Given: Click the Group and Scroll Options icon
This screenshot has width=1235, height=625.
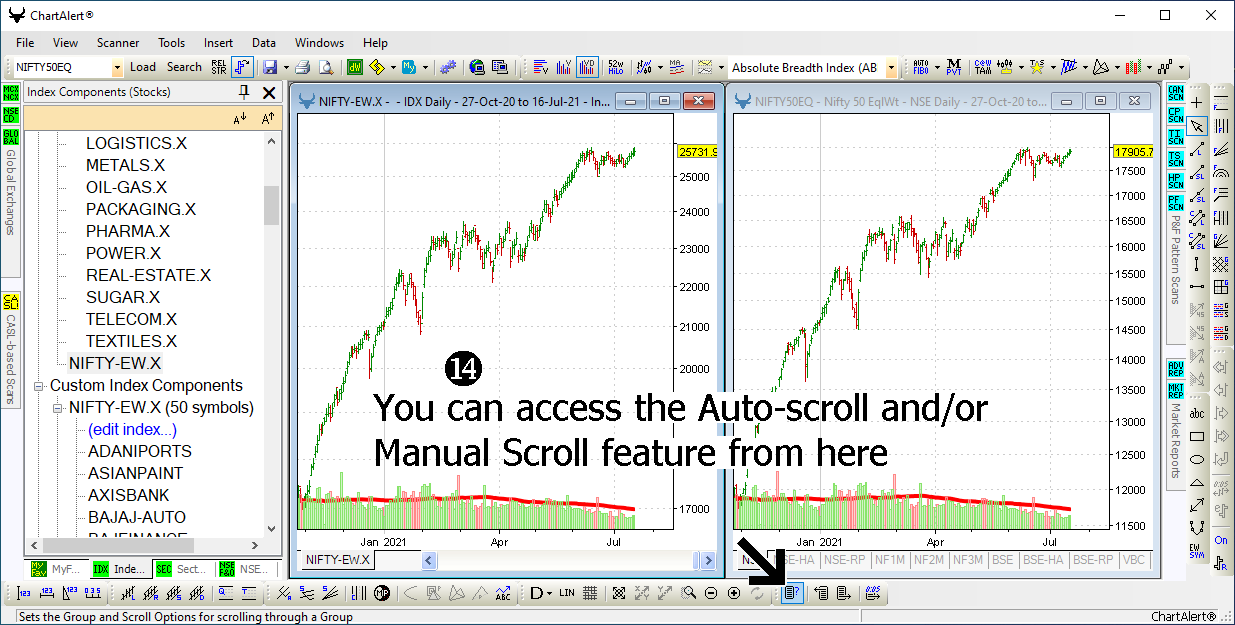Looking at the screenshot, I should (x=791, y=593).
